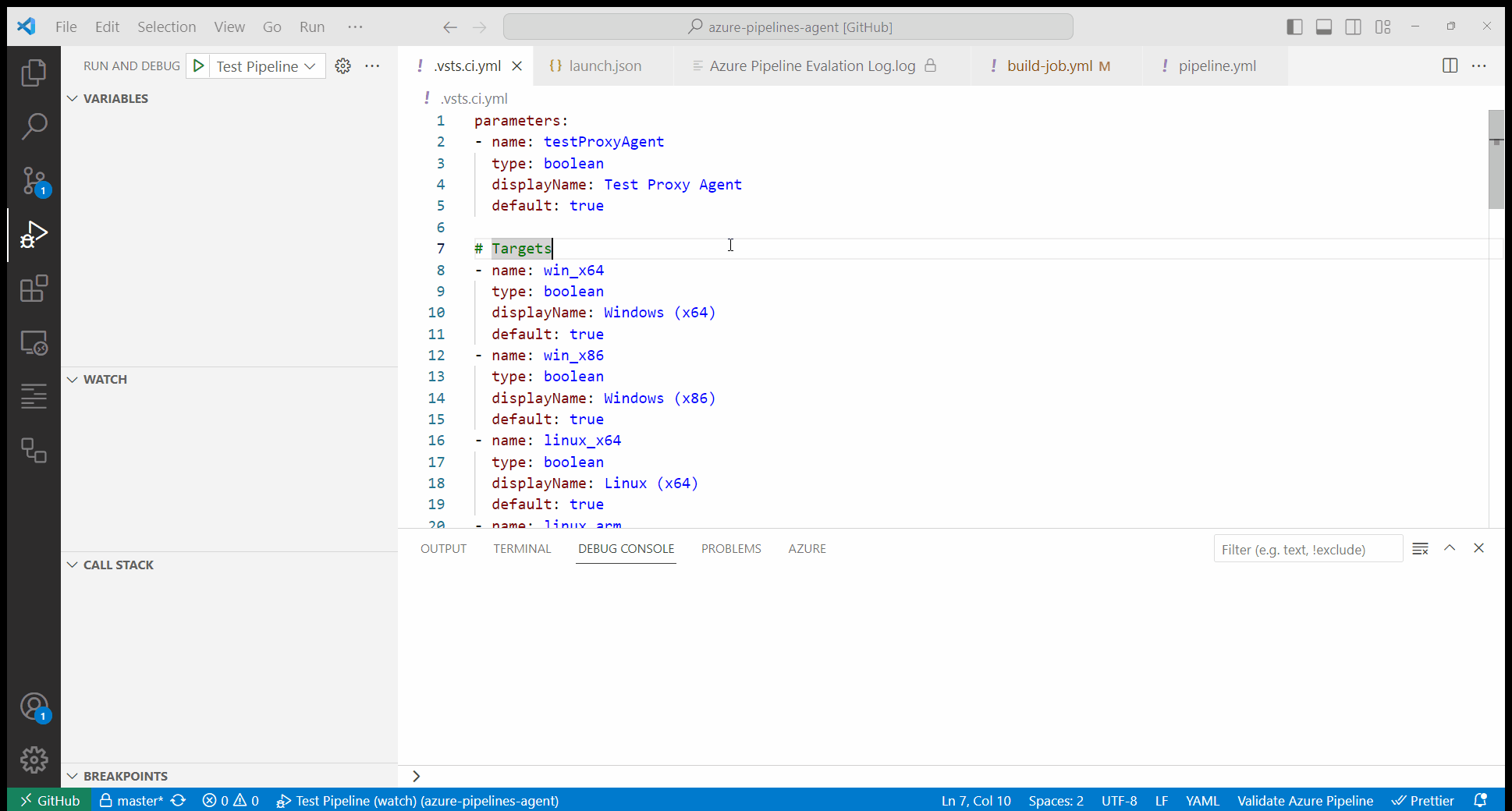The width and height of the screenshot is (1512, 811).
Task: Open the Manage gear at sidebar bottom
Action: tap(34, 760)
